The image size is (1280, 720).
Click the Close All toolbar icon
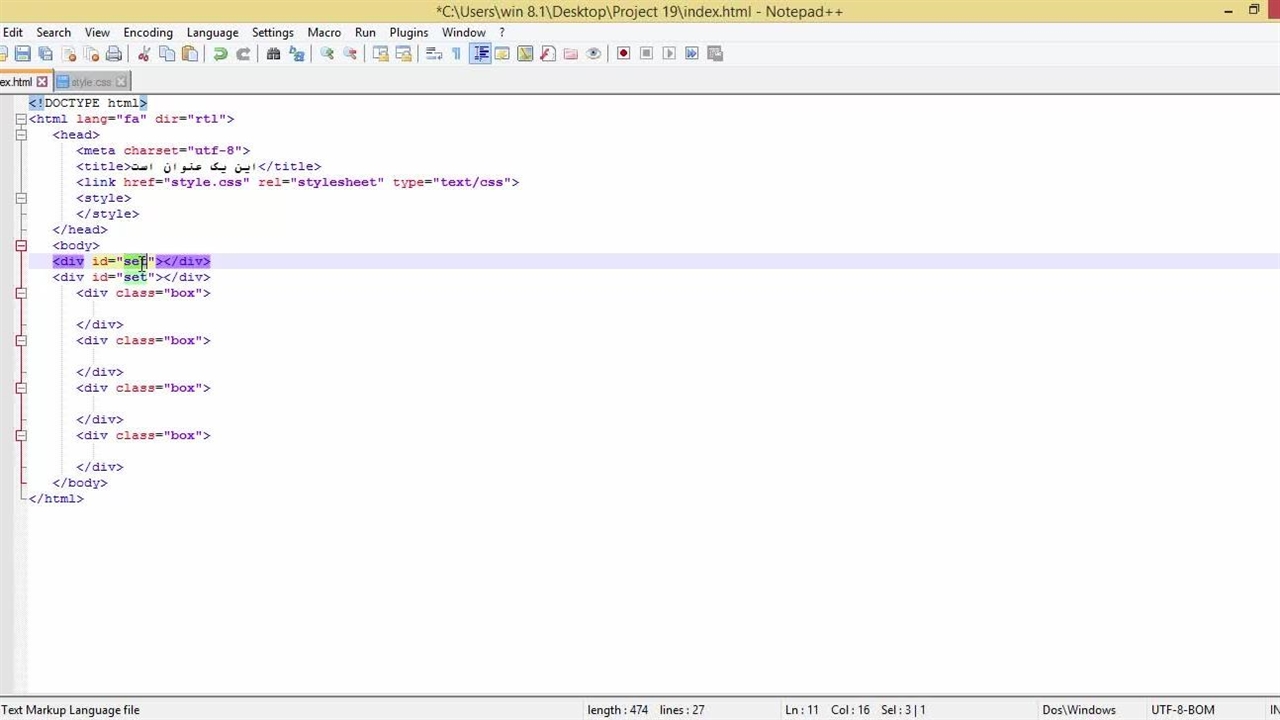coord(91,54)
